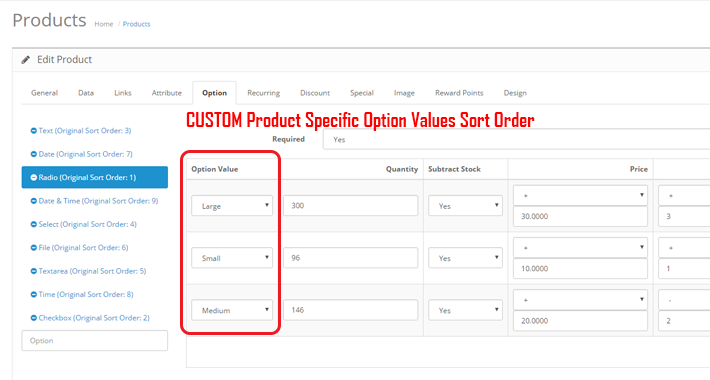Click the price field showing 30.0000
Screen dimensions: 710x380
(580, 216)
